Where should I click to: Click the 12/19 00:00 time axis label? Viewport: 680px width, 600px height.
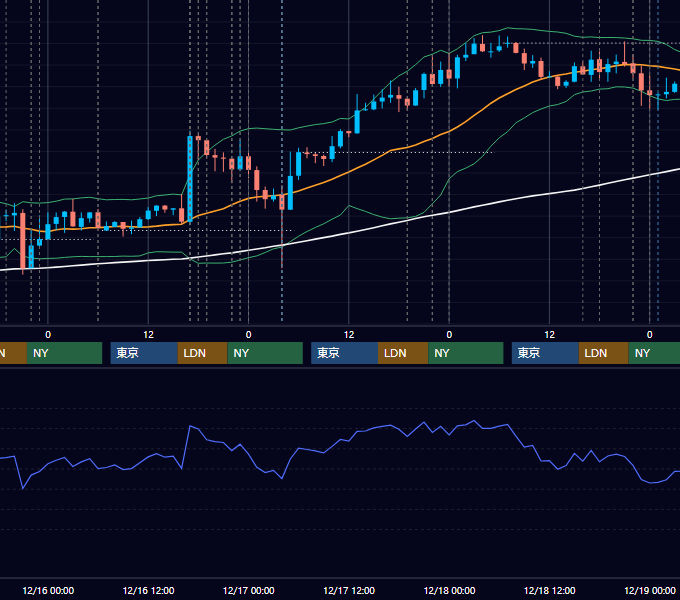point(650,590)
